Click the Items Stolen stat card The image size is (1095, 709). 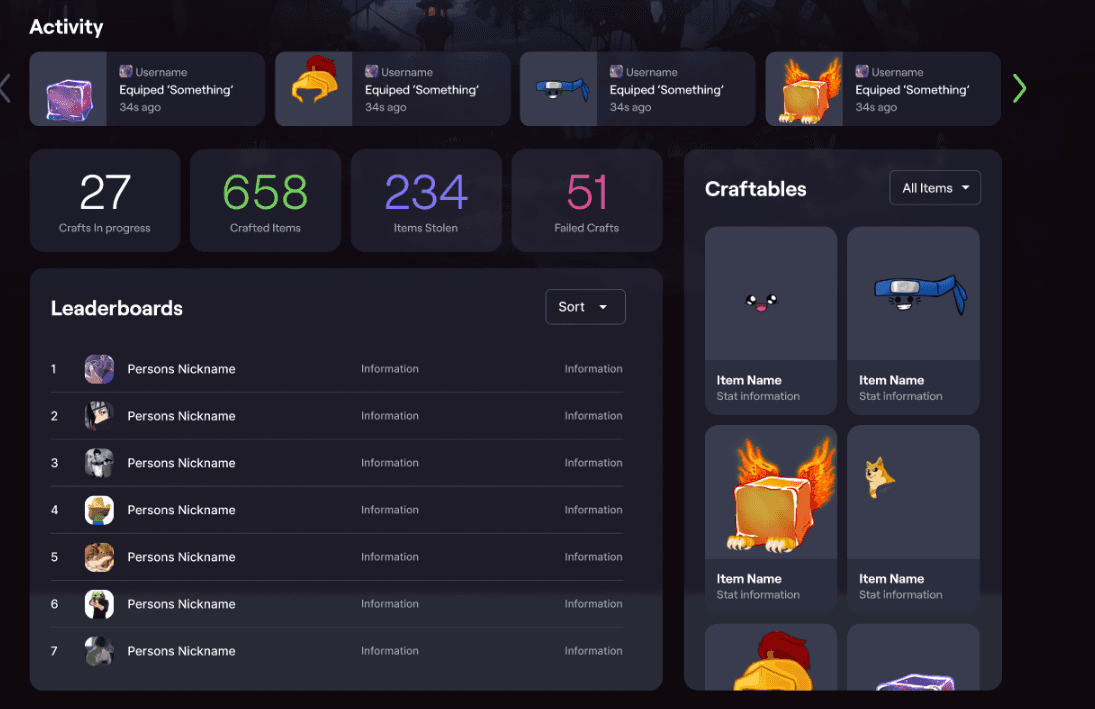[x=426, y=201]
